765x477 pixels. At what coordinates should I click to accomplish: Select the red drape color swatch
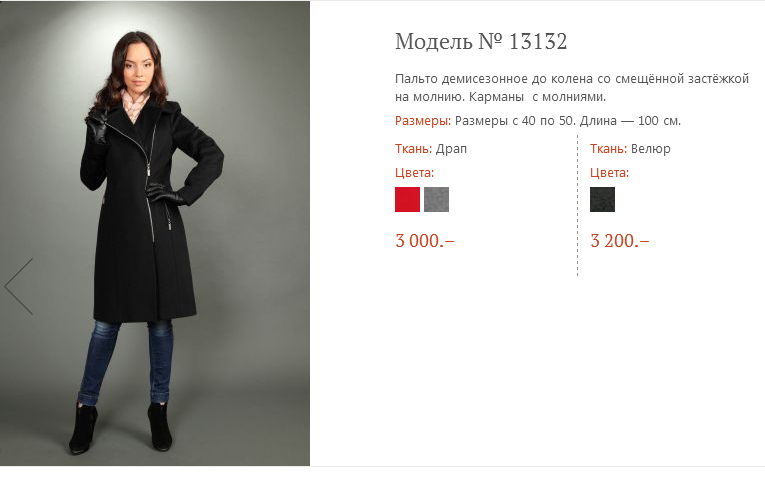click(407, 199)
